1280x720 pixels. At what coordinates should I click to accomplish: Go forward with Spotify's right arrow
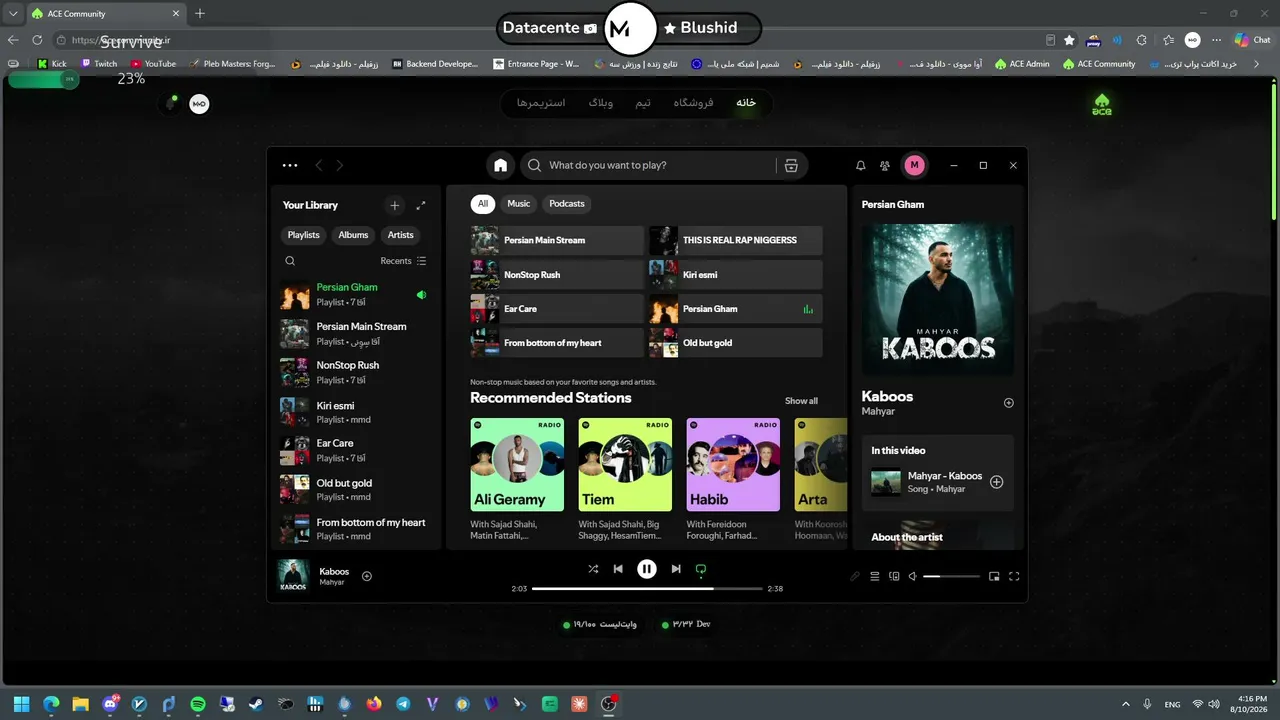click(340, 166)
